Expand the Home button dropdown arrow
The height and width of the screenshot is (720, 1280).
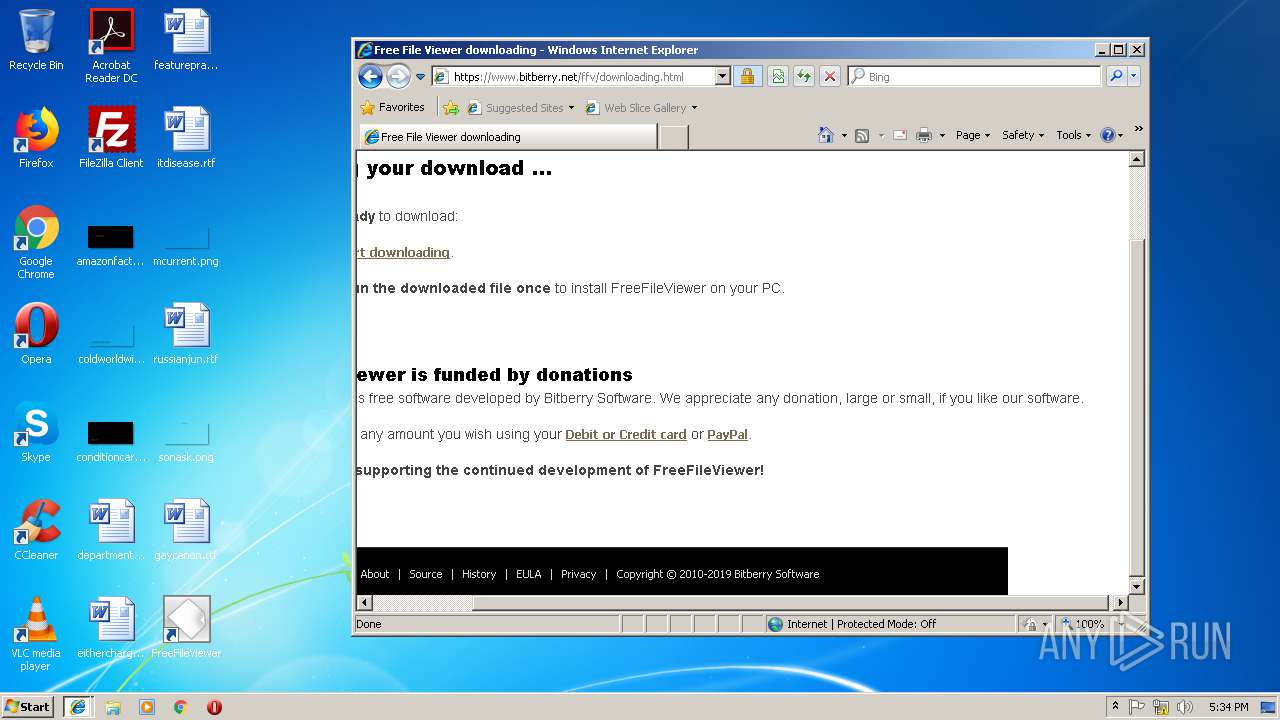click(844, 136)
